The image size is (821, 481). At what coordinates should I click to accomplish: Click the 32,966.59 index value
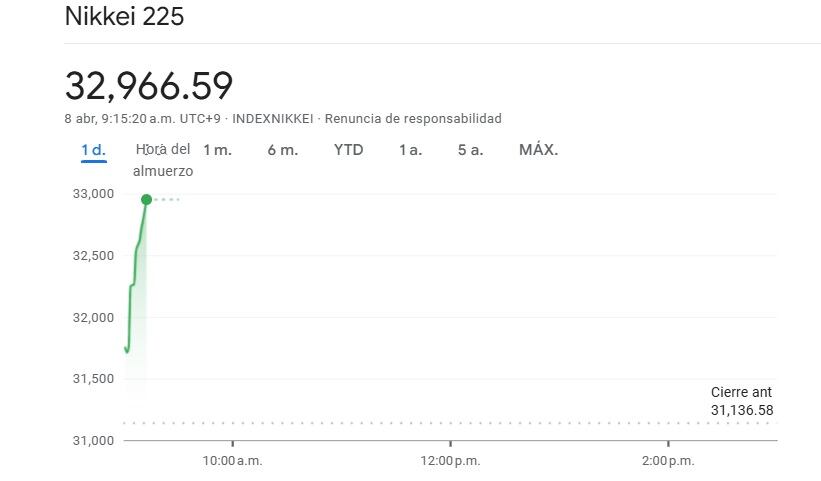(149, 86)
